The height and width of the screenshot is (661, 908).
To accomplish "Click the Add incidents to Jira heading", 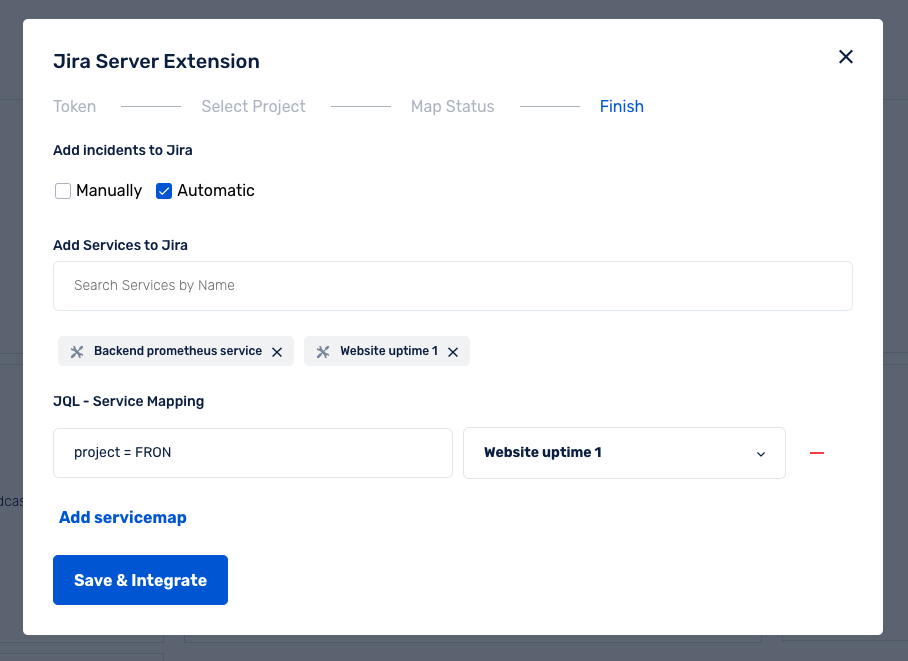I will coord(123,150).
